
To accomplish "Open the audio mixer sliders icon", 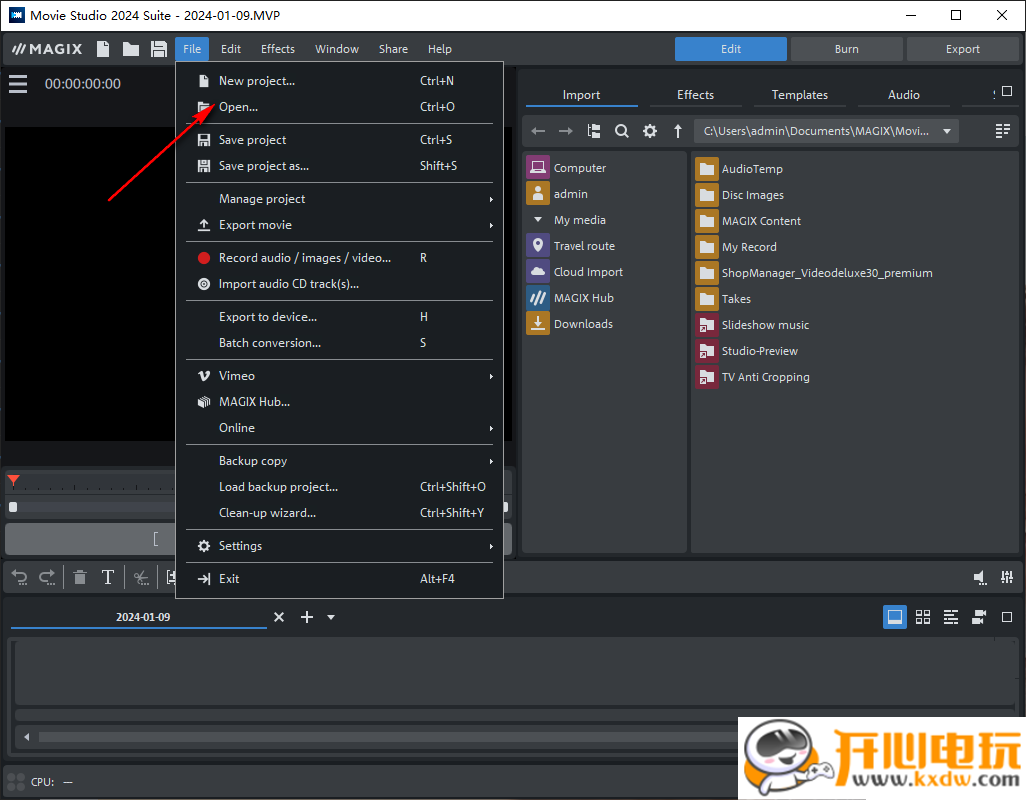I will 1007,577.
